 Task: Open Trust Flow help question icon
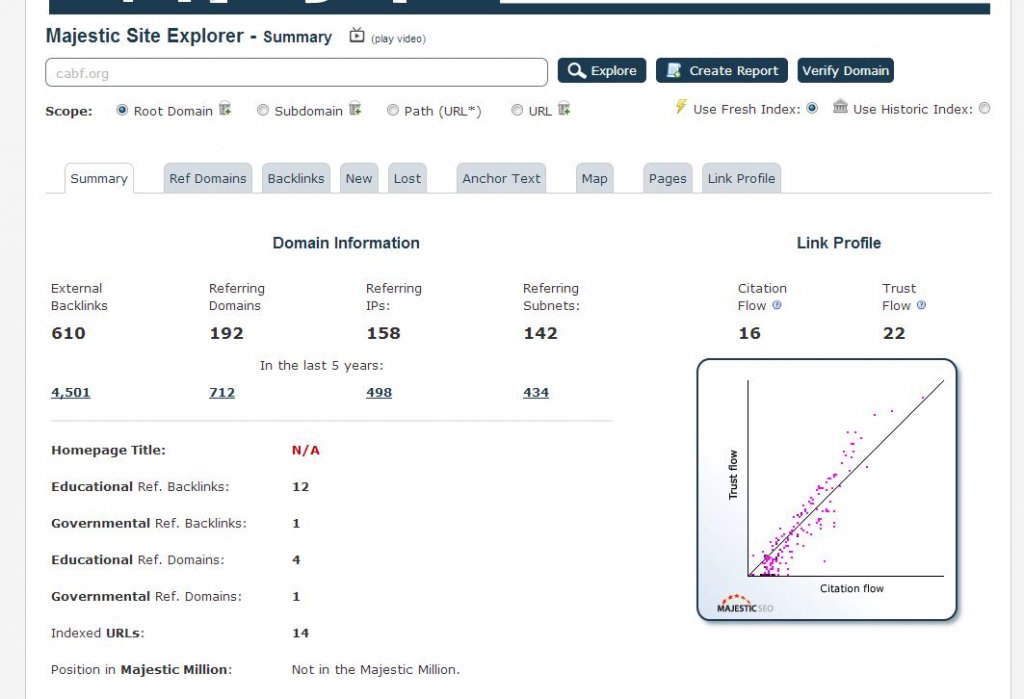tap(921, 305)
